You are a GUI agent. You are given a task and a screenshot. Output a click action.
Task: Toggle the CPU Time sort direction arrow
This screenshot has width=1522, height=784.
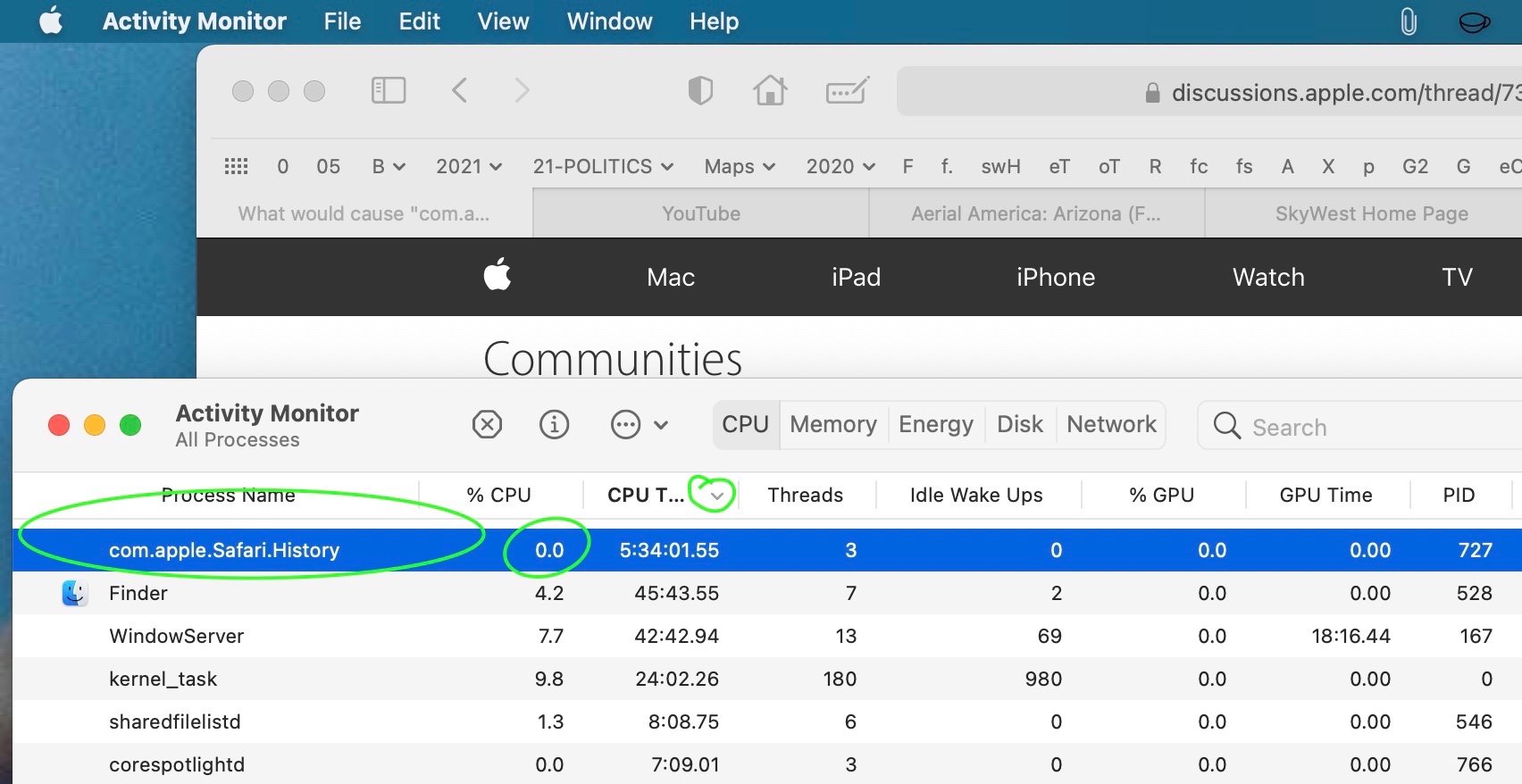point(716,496)
